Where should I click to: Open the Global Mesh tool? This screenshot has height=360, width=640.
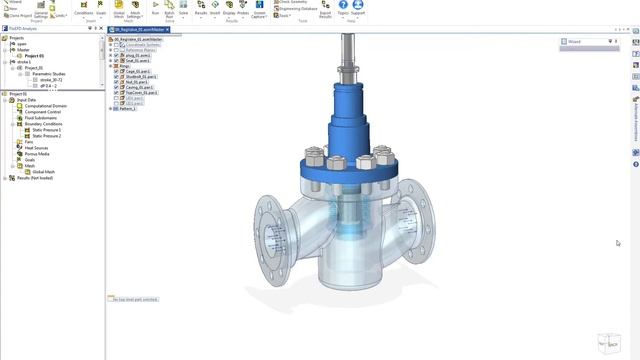(119, 9)
